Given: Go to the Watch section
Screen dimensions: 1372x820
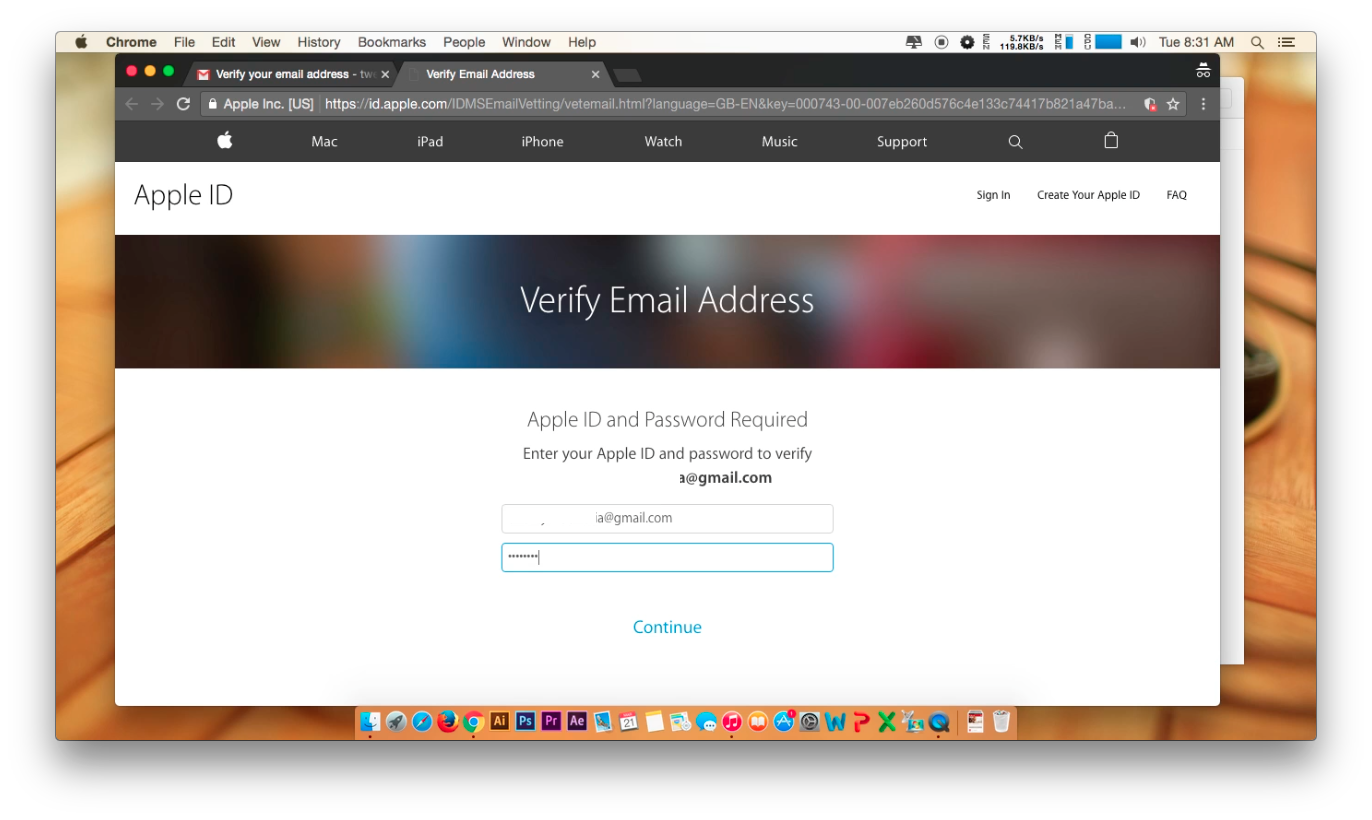Looking at the screenshot, I should 663,142.
